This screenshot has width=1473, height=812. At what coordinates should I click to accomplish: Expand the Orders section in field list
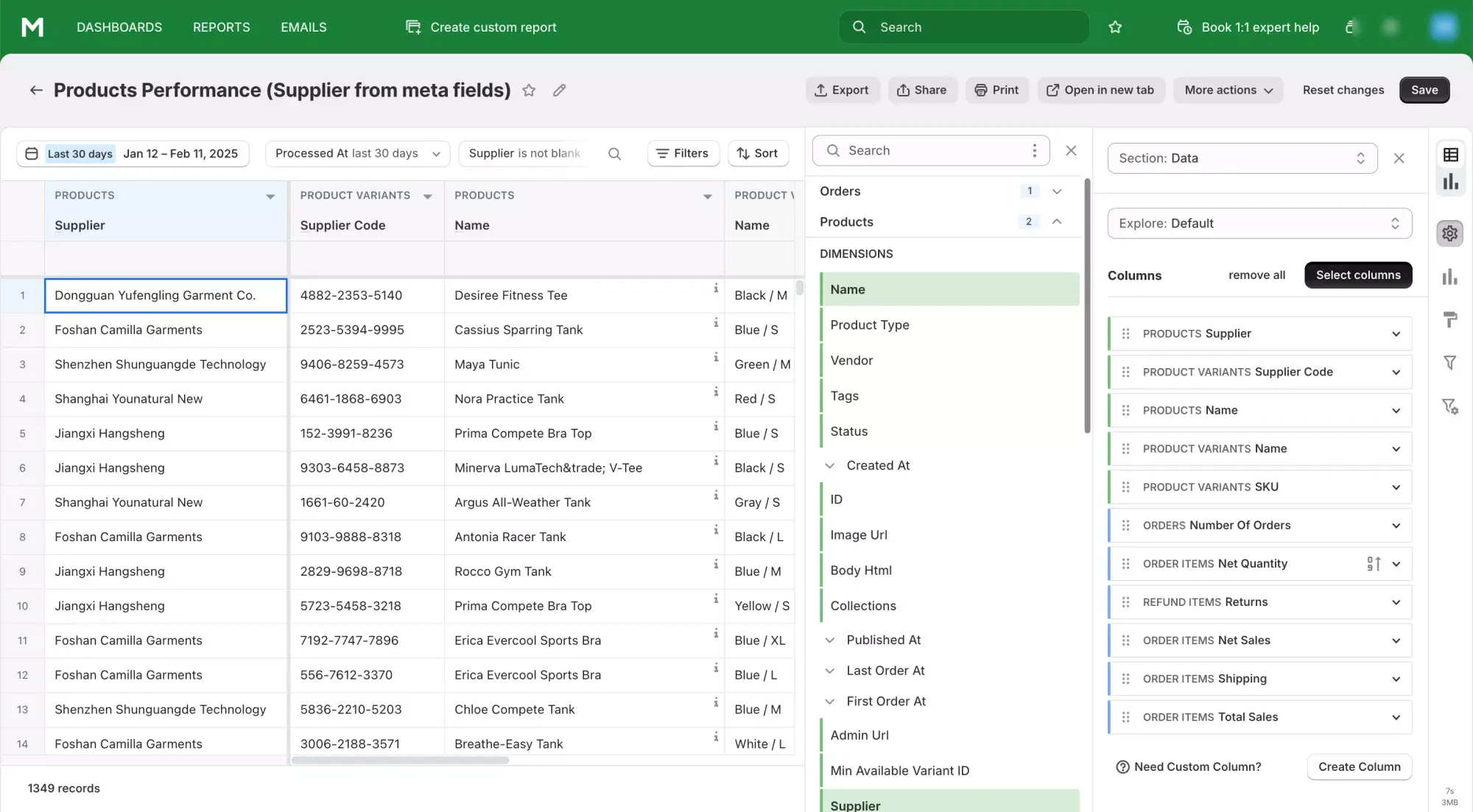coord(1057,191)
